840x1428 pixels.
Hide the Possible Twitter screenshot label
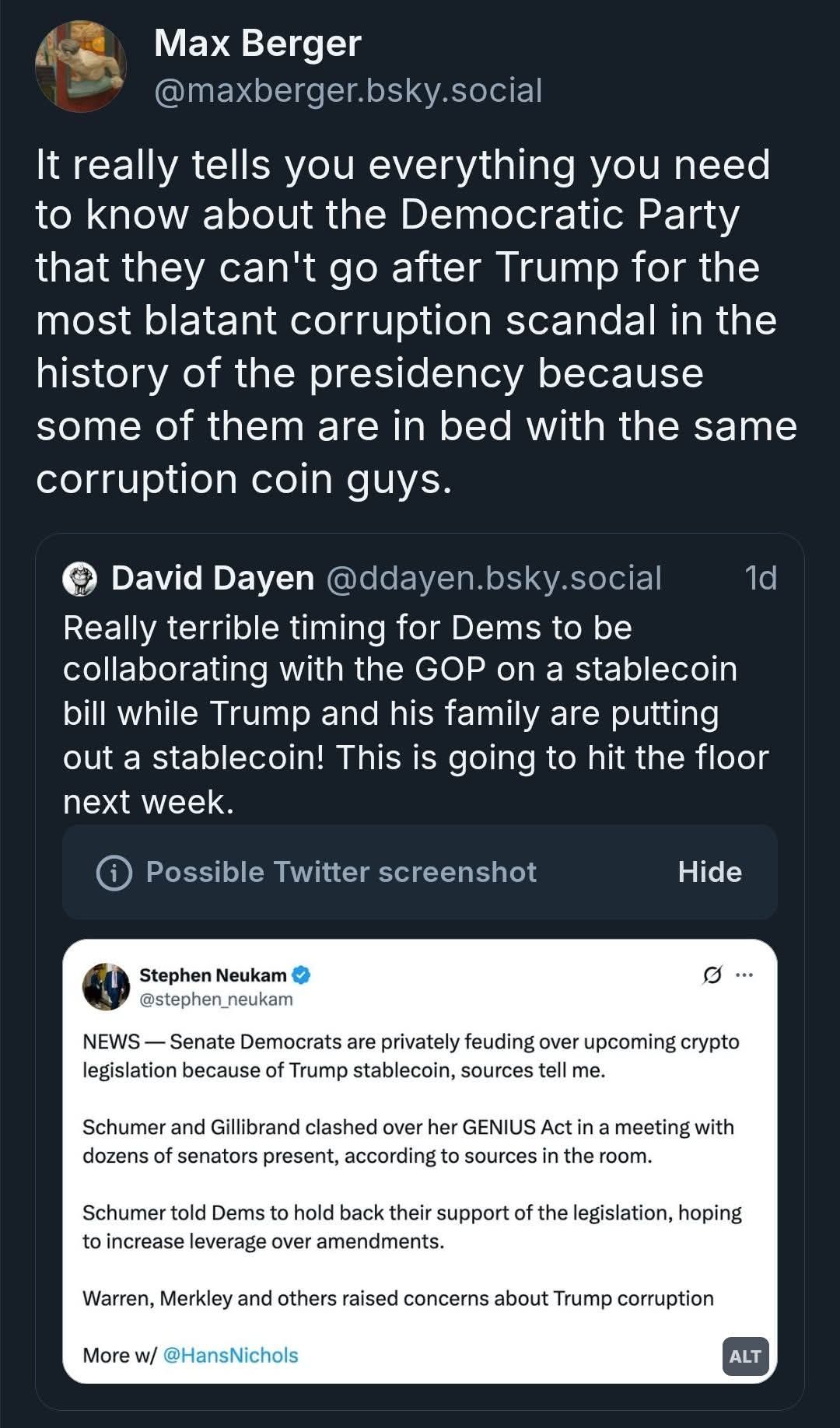tap(709, 873)
